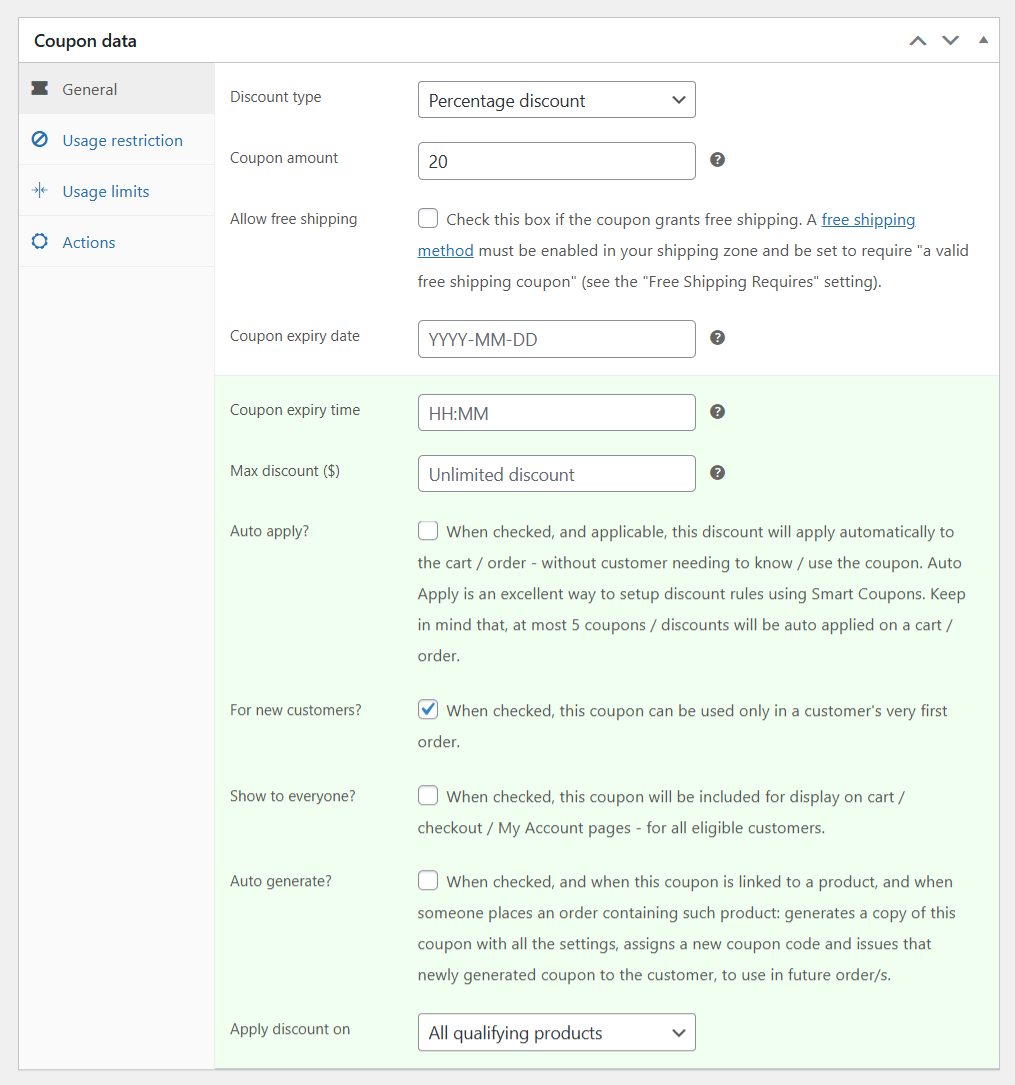Click the help icon beside Coupon amount
The width and height of the screenshot is (1015, 1085).
[717, 160]
